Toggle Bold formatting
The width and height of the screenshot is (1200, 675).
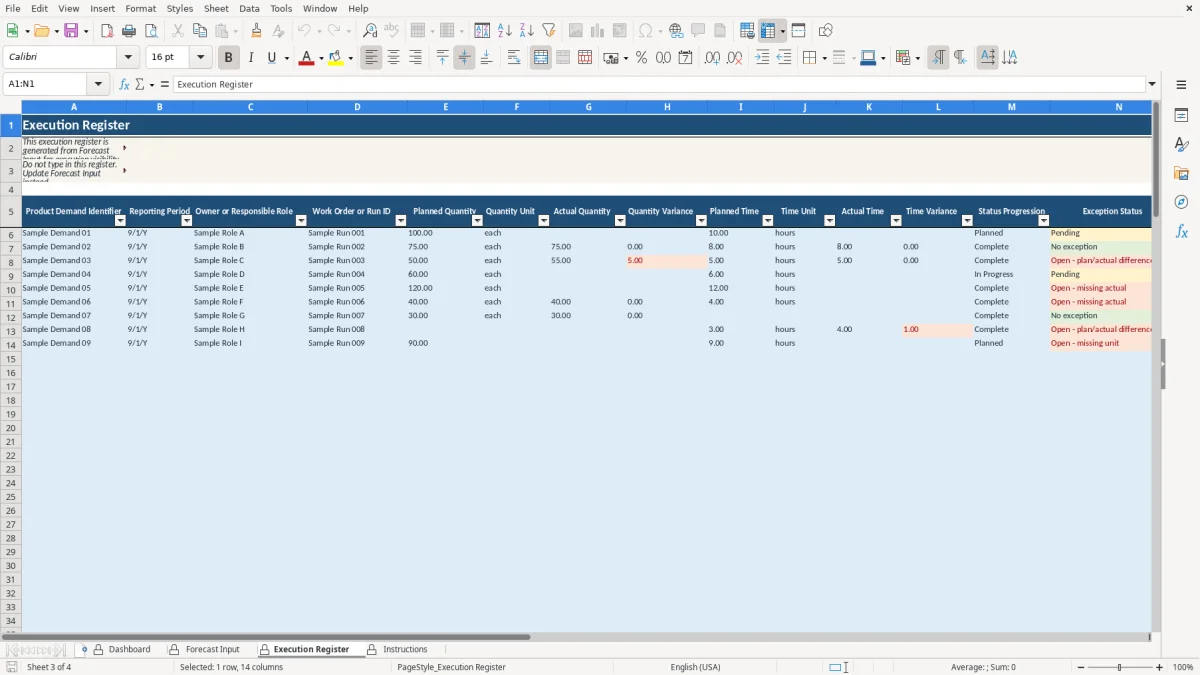click(x=229, y=58)
